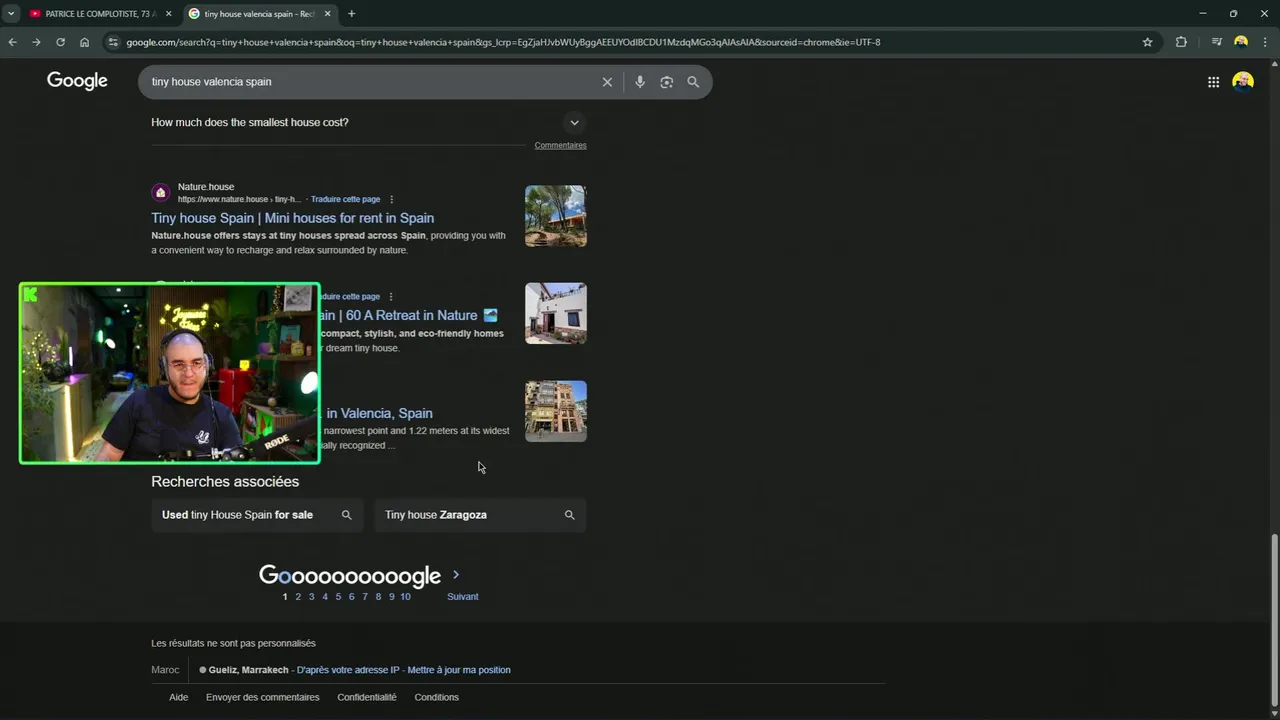This screenshot has height=720, width=1280.
Task: Reload the current page
Action: tap(60, 42)
